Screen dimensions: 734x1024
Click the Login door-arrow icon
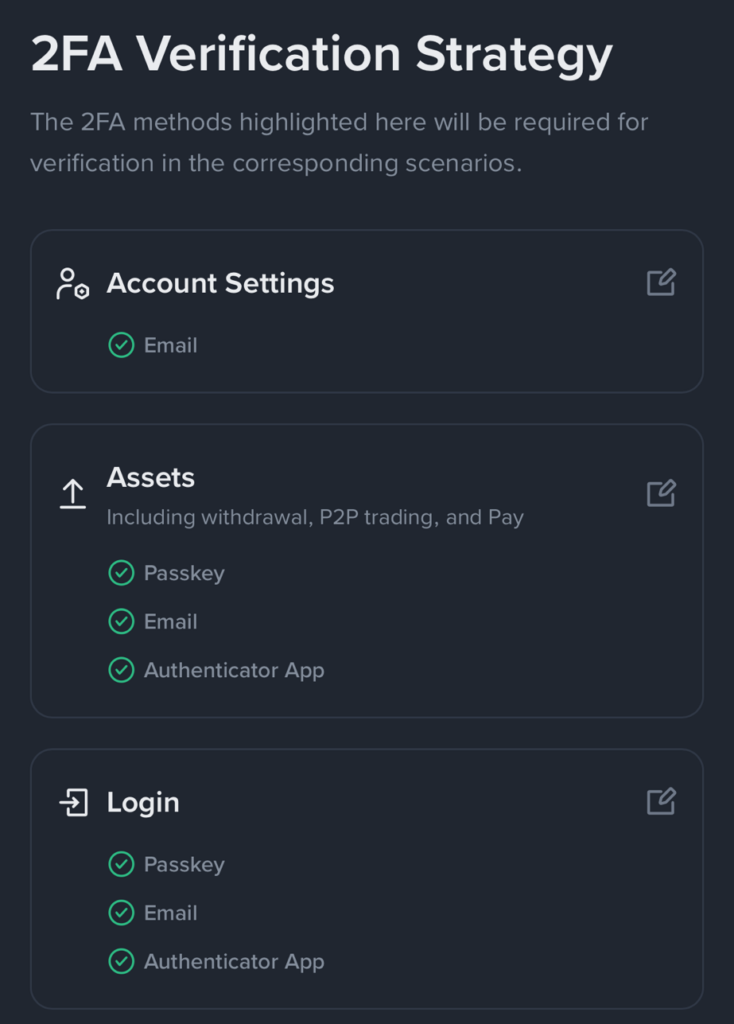coord(73,802)
